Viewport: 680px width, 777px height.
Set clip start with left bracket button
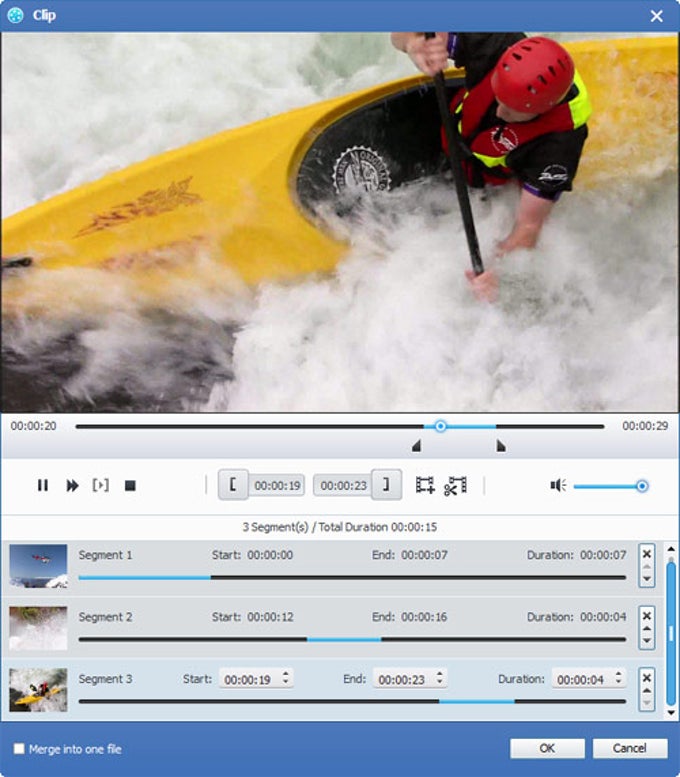tap(233, 485)
